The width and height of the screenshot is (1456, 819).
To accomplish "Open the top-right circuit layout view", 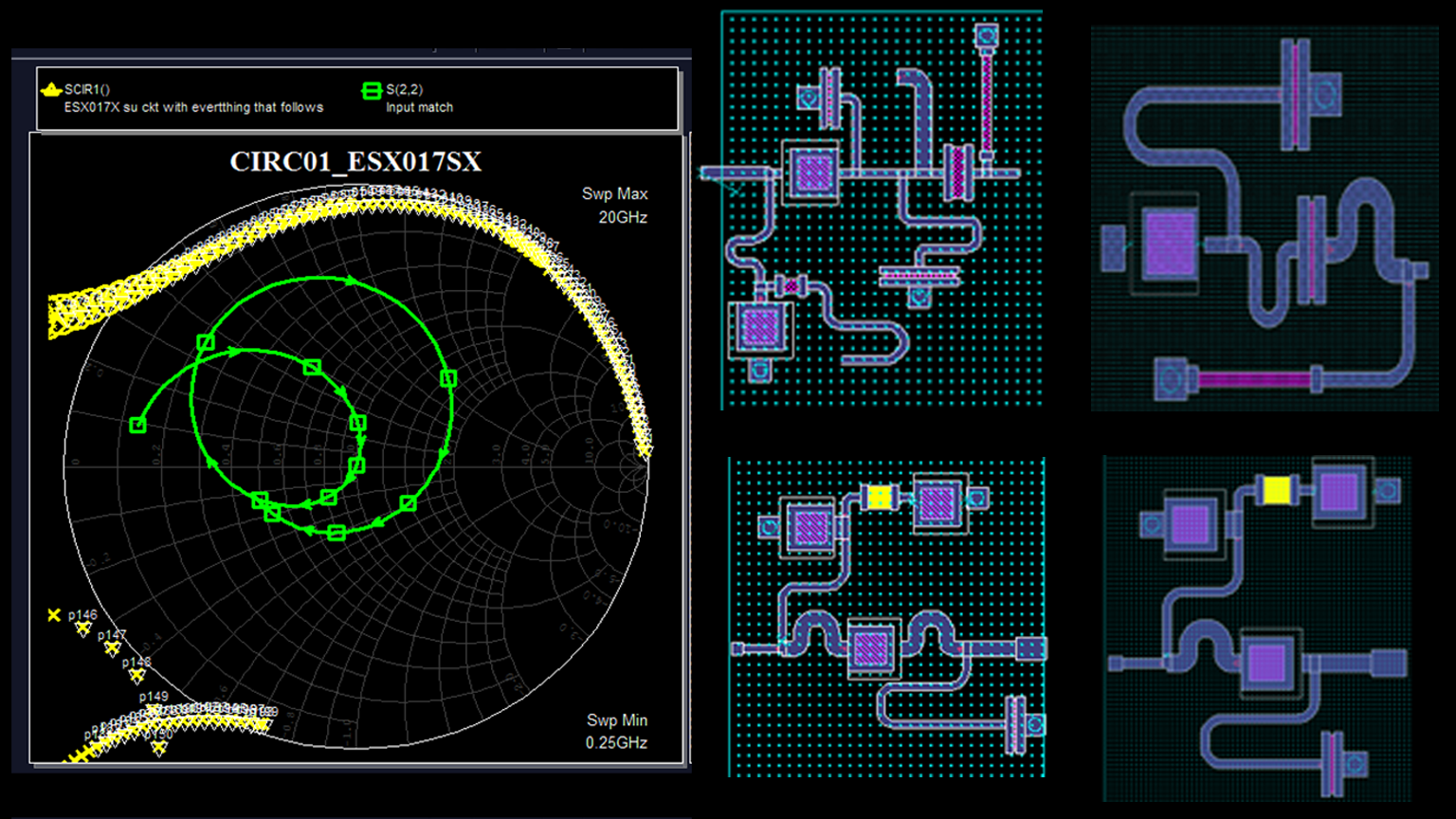I will point(1265,218).
